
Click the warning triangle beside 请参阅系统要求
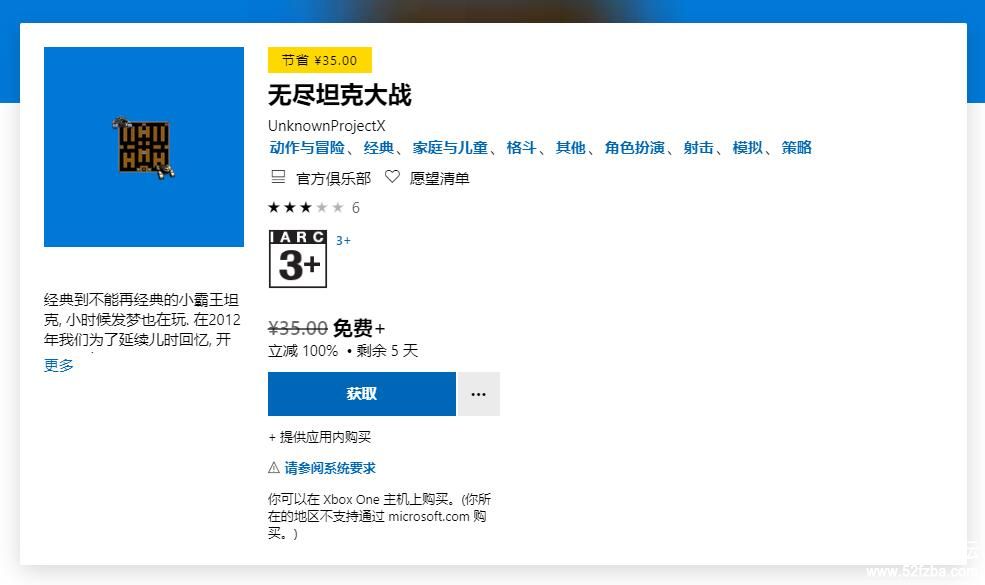click(274, 468)
